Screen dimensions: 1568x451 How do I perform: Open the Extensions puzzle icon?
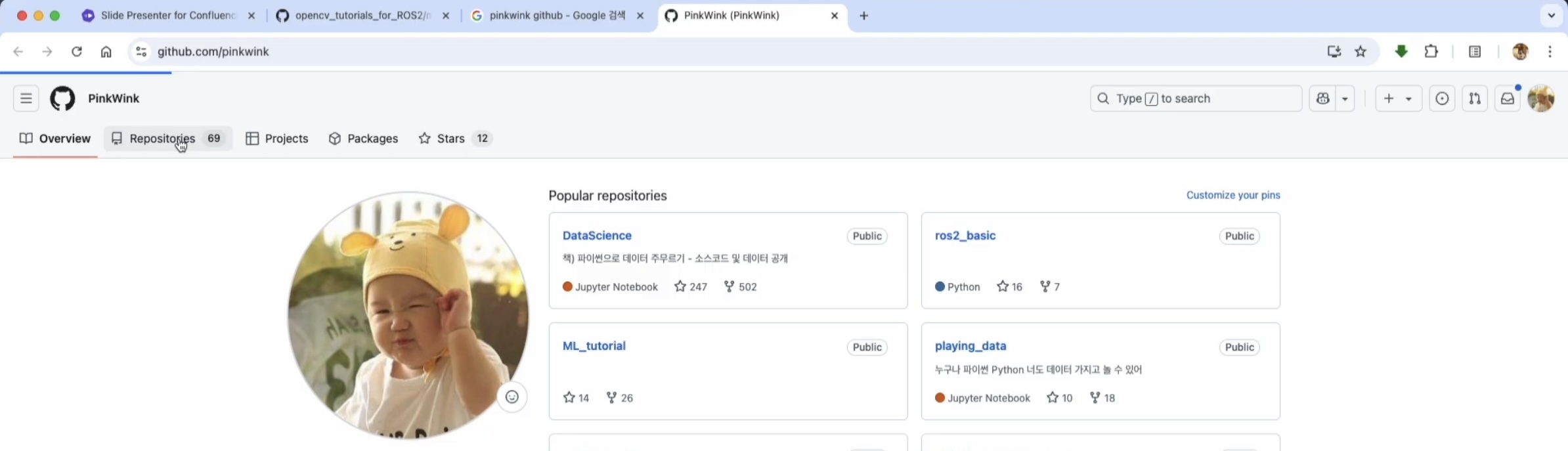click(1431, 51)
